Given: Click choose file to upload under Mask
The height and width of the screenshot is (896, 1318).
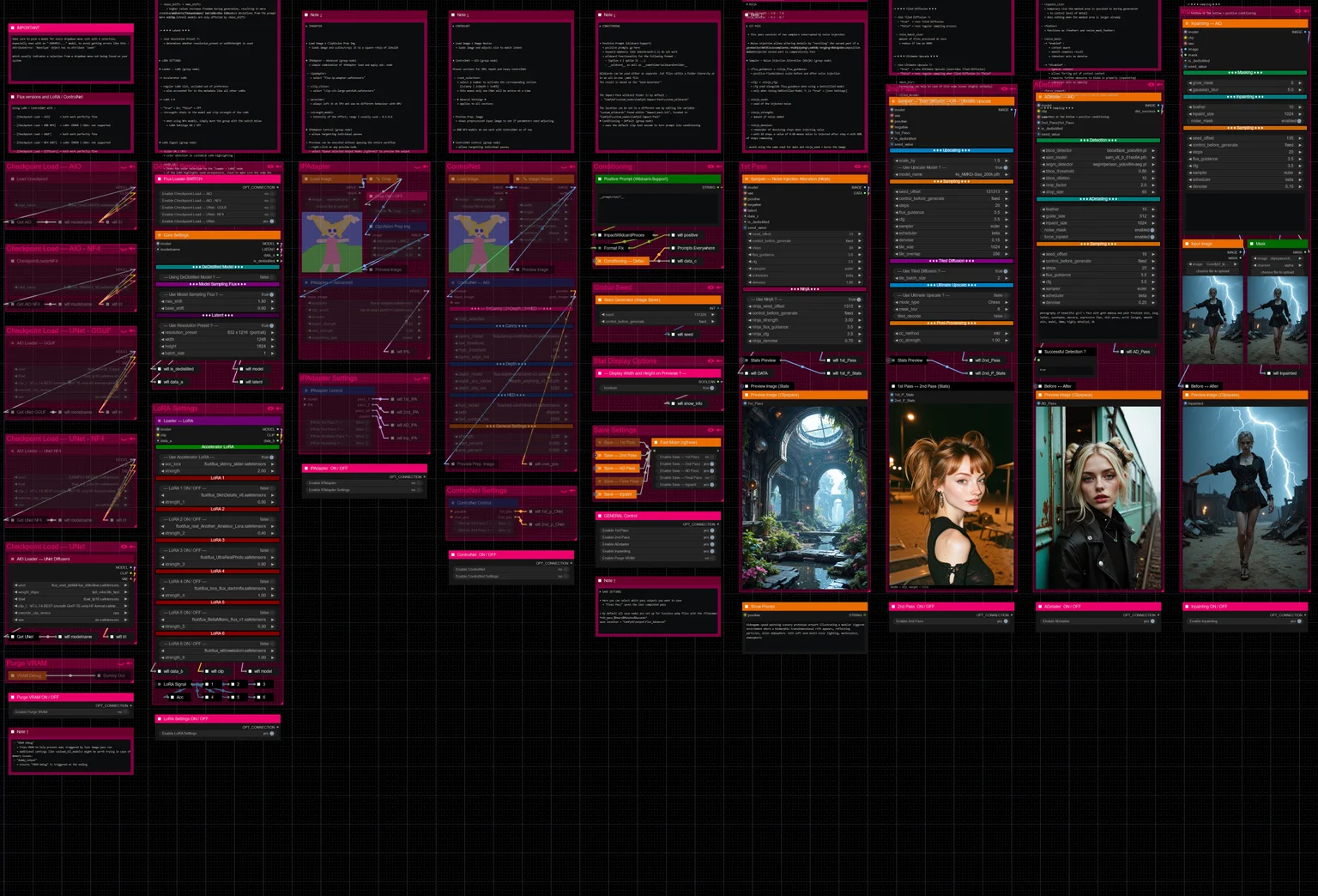Looking at the screenshot, I should tap(1279, 271).
